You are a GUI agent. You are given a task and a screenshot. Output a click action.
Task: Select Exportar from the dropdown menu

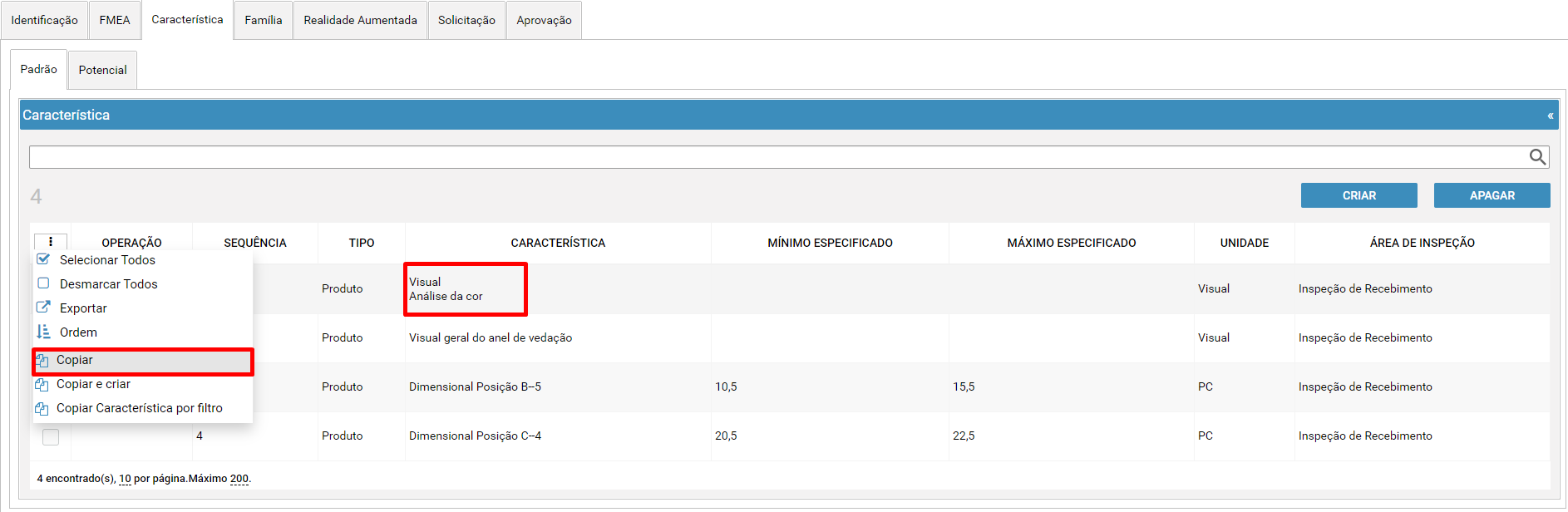[142, 308]
